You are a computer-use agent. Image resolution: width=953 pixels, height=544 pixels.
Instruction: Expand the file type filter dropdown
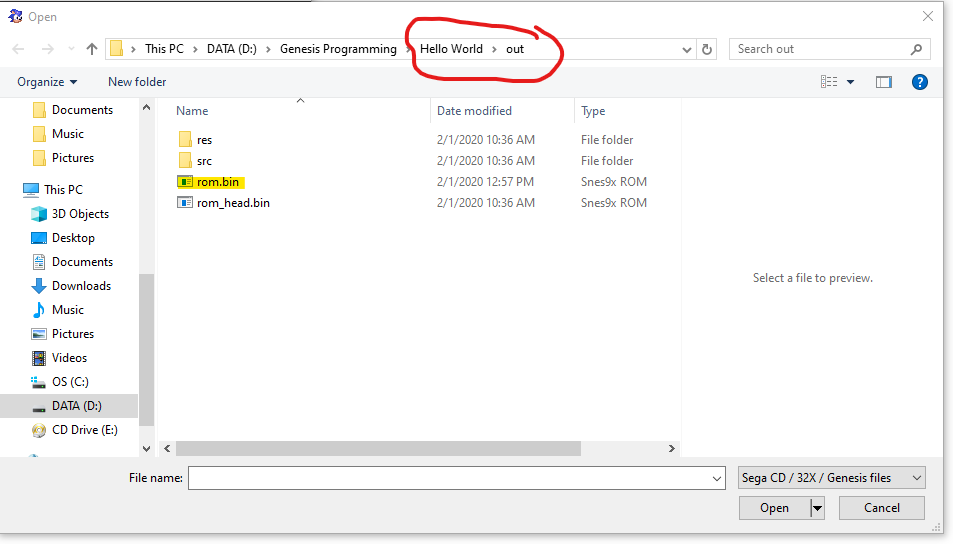831,478
